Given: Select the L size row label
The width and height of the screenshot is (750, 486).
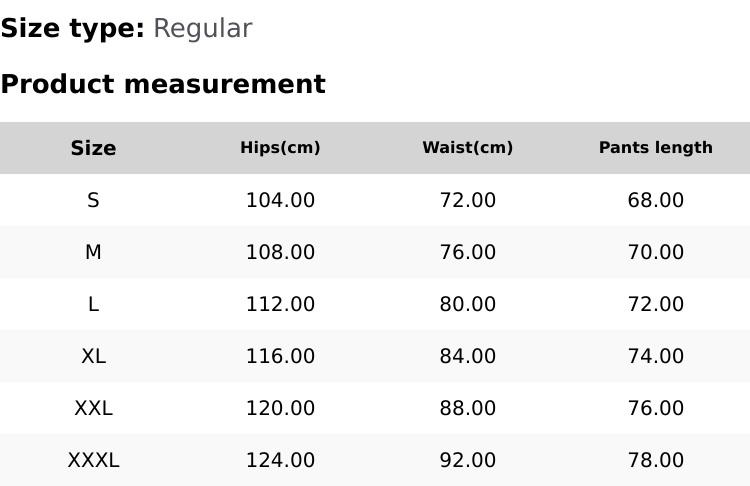Looking at the screenshot, I should pos(93,304).
